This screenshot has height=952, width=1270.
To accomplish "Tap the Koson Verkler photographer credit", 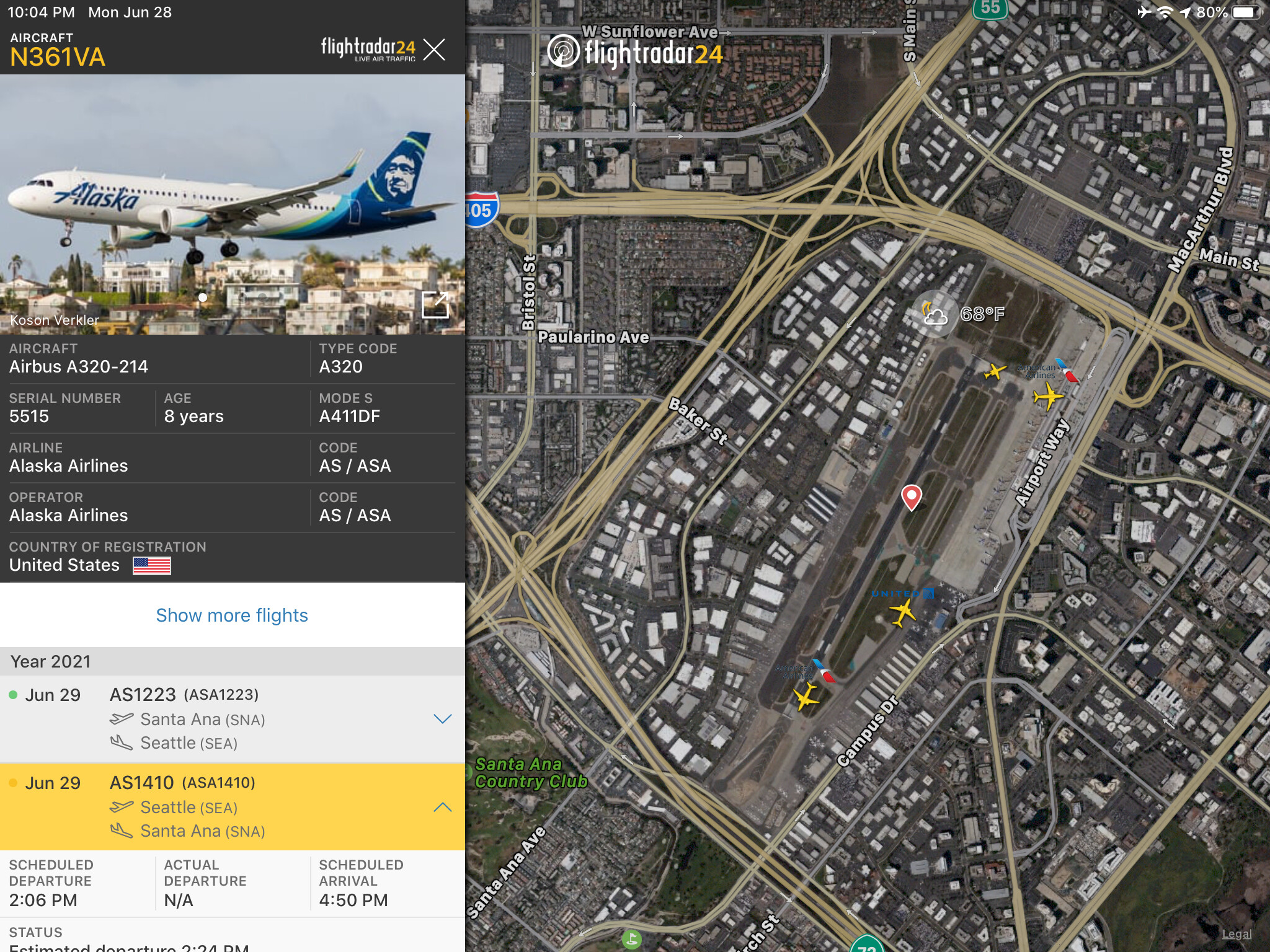I will click(x=55, y=320).
